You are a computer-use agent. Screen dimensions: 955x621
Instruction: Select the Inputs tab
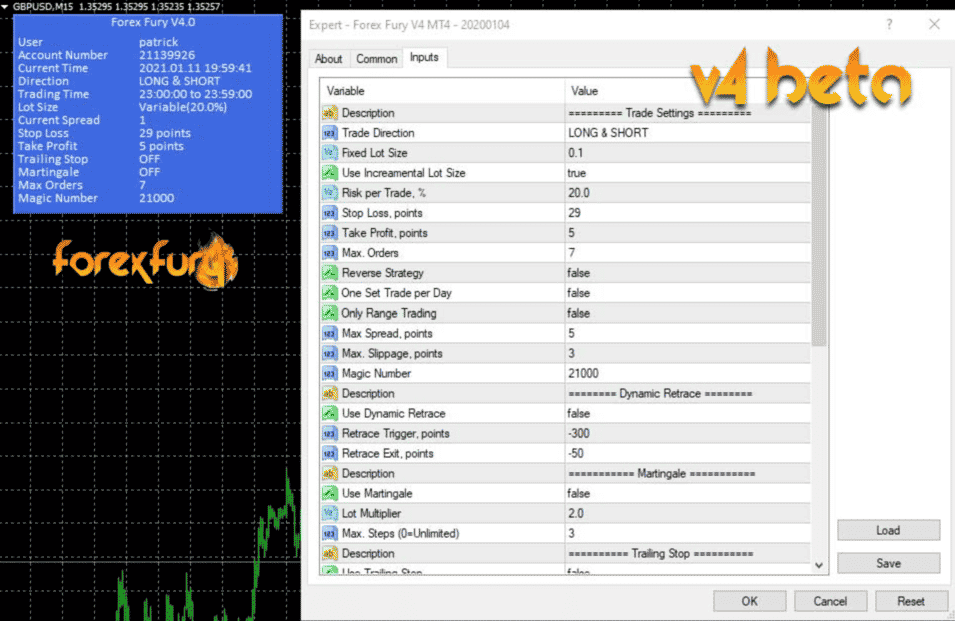[x=424, y=57]
